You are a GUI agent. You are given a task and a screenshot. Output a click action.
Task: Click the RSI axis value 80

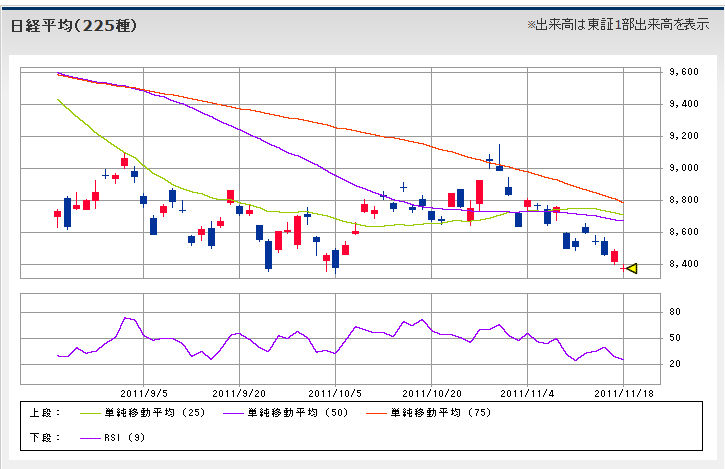[675, 312]
